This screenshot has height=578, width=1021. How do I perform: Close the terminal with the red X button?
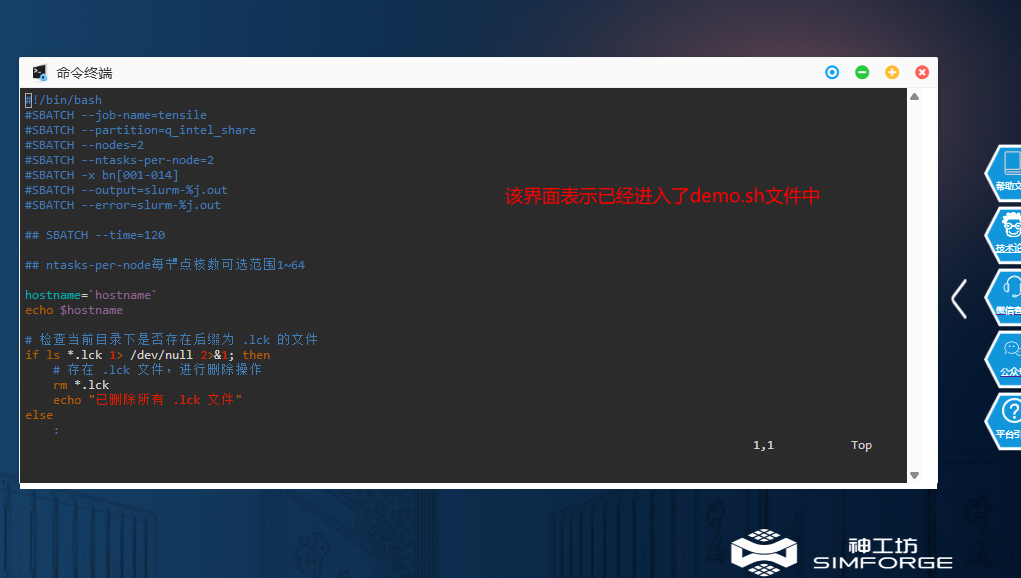pos(922,72)
